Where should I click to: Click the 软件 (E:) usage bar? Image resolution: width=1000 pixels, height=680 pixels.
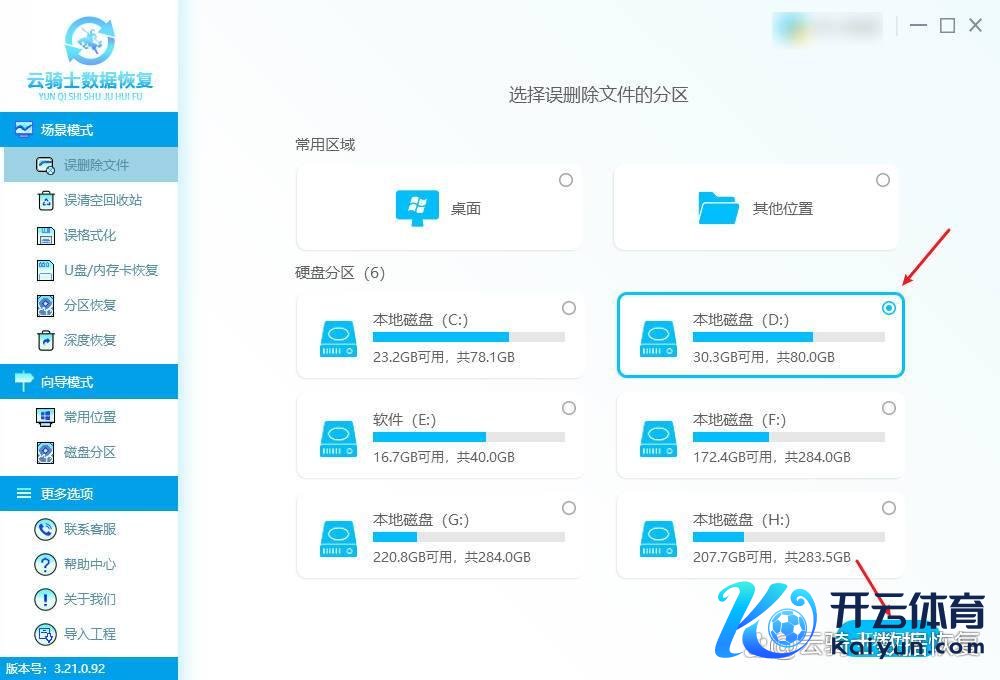point(468,437)
